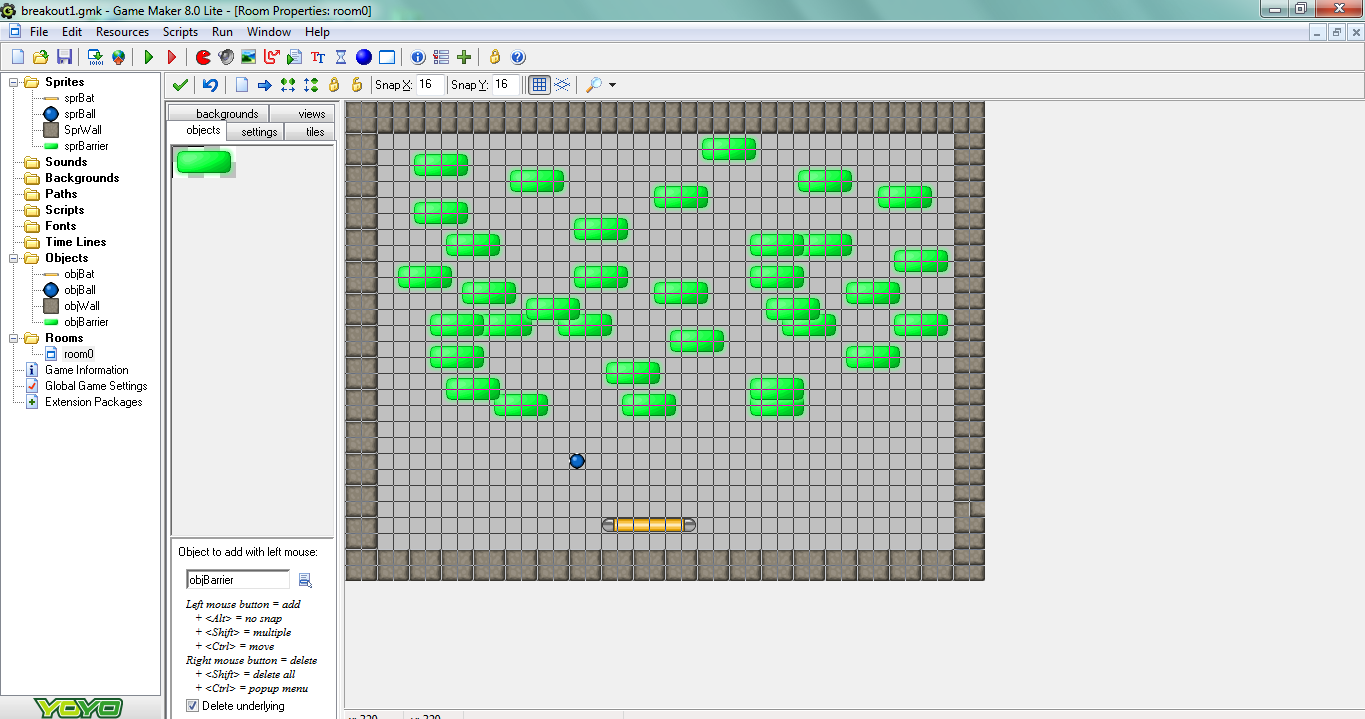This screenshot has width=1365, height=719.
Task: Create a font using TT icon
Action: 318,57
